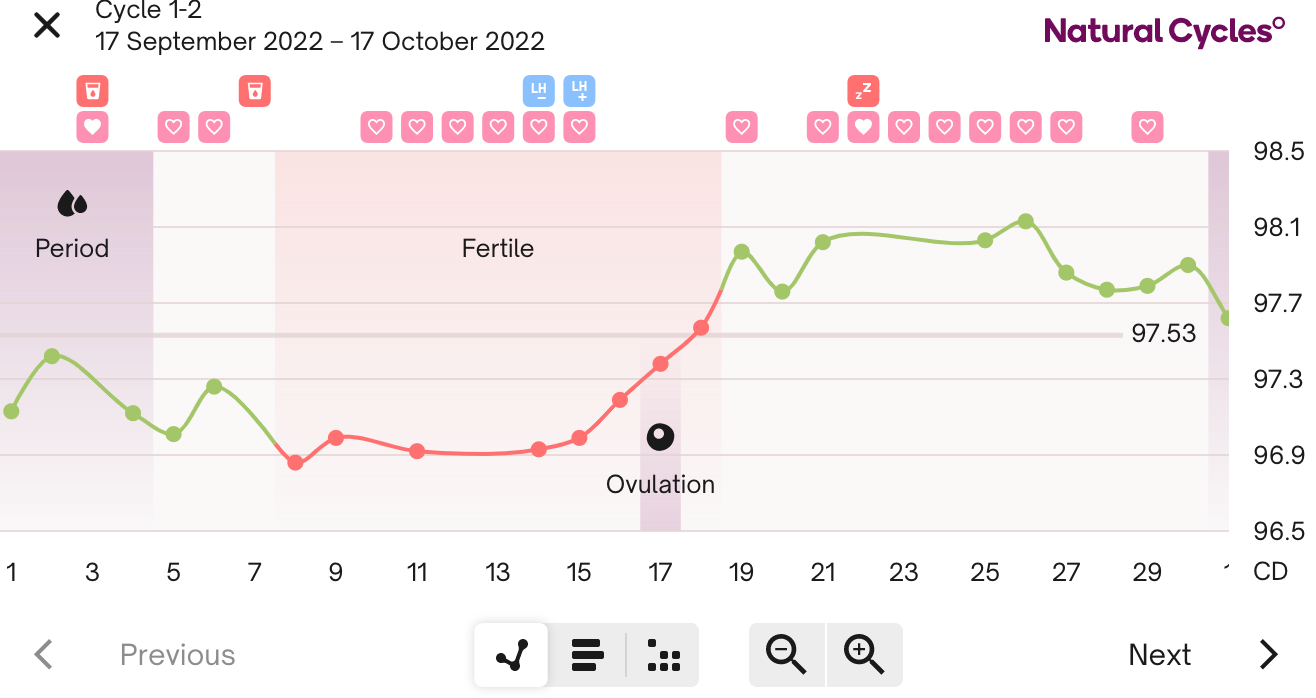
Task: Click the LH positive test icon
Action: point(579,91)
